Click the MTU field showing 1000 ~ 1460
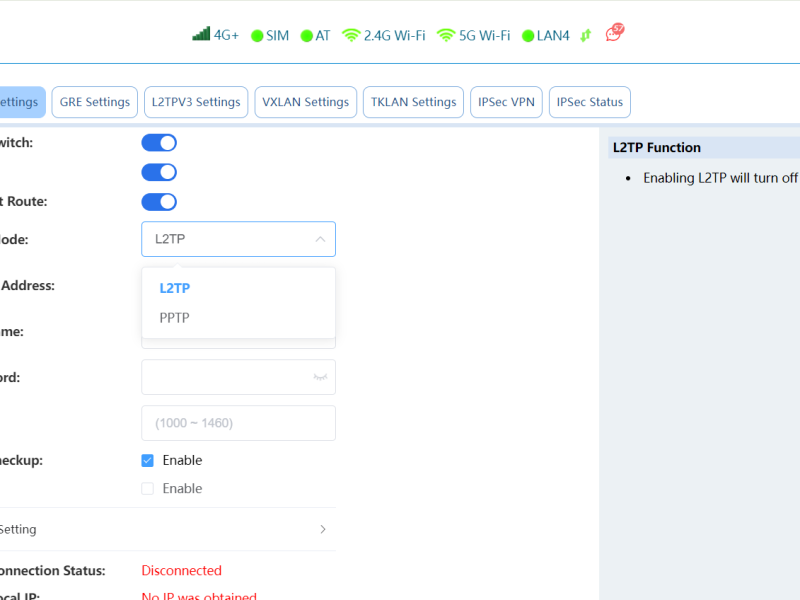 coord(238,423)
